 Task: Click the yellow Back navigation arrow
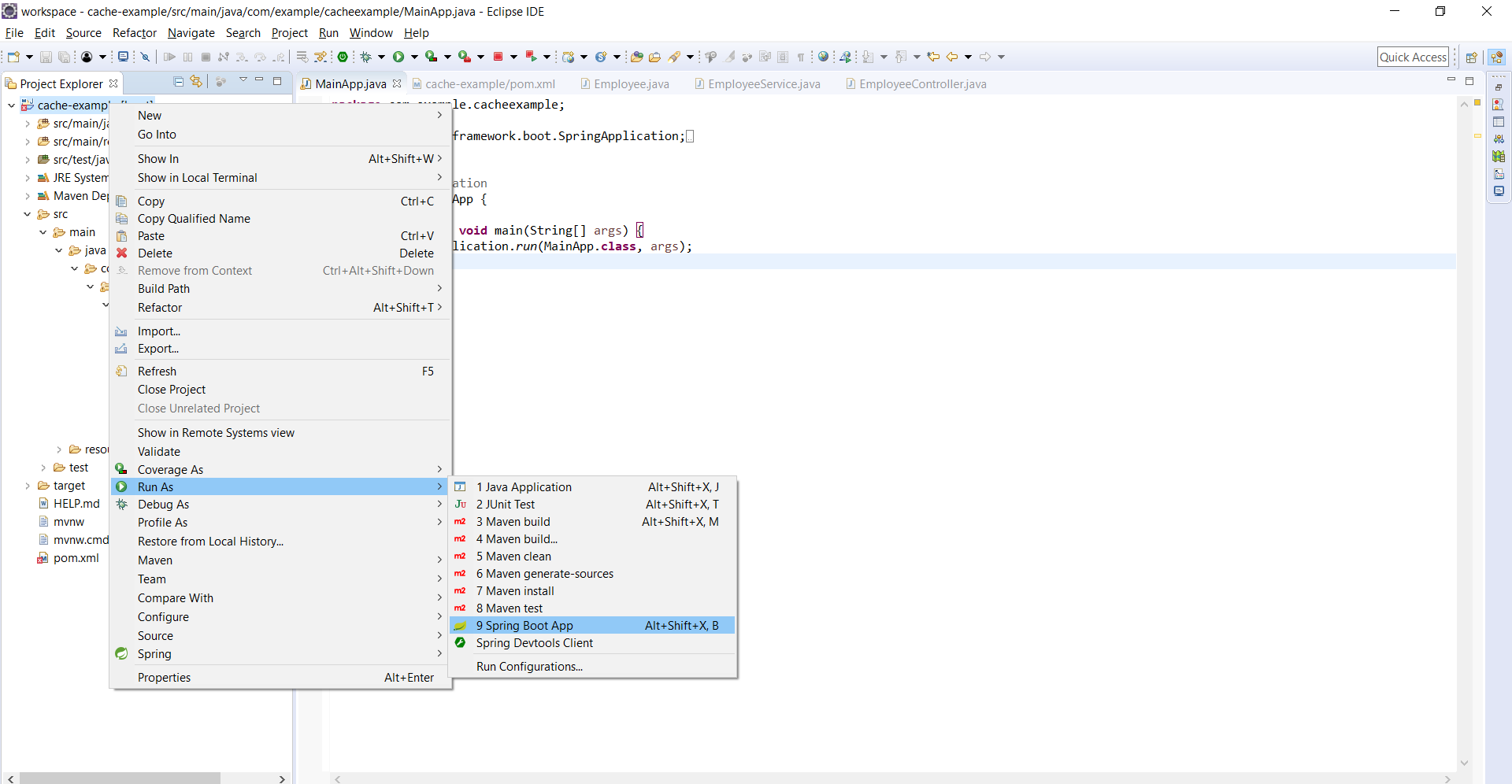[952, 57]
